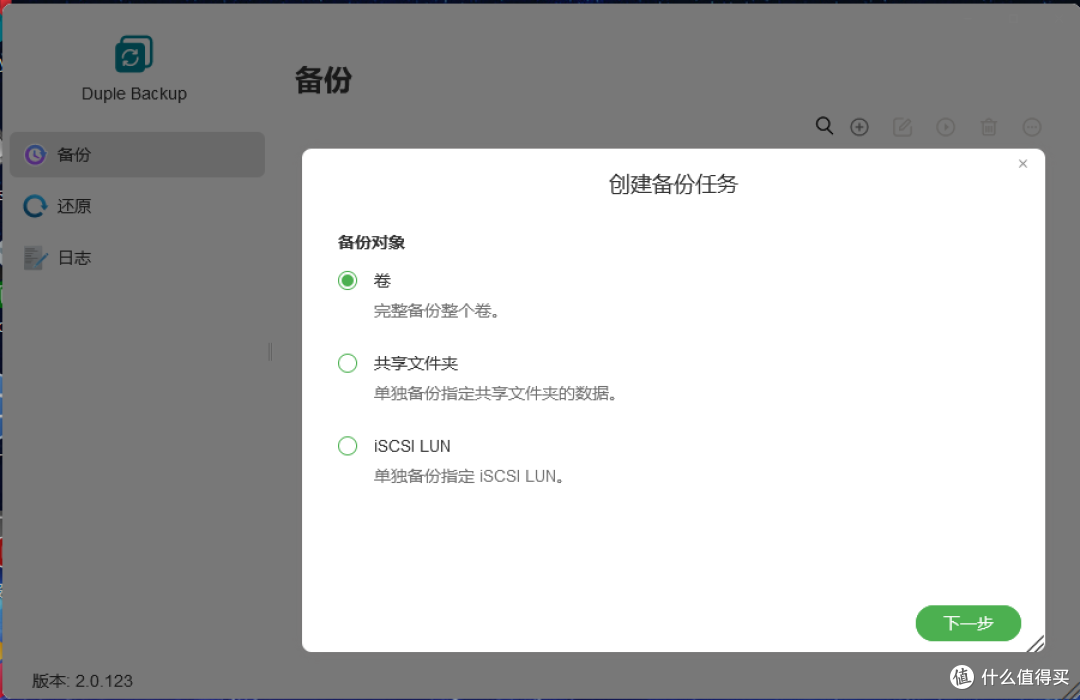Click the clock icon beside 备份
Viewport: 1080px width, 700px height.
pos(35,154)
